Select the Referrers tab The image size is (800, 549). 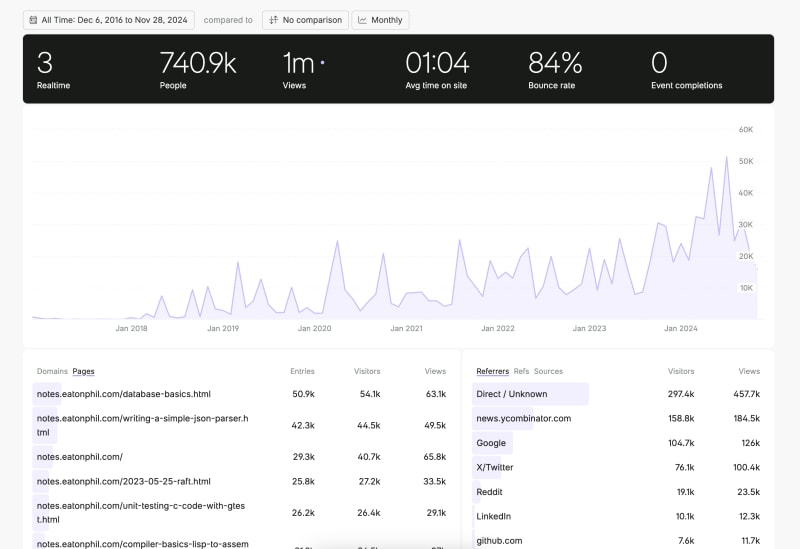(x=492, y=371)
